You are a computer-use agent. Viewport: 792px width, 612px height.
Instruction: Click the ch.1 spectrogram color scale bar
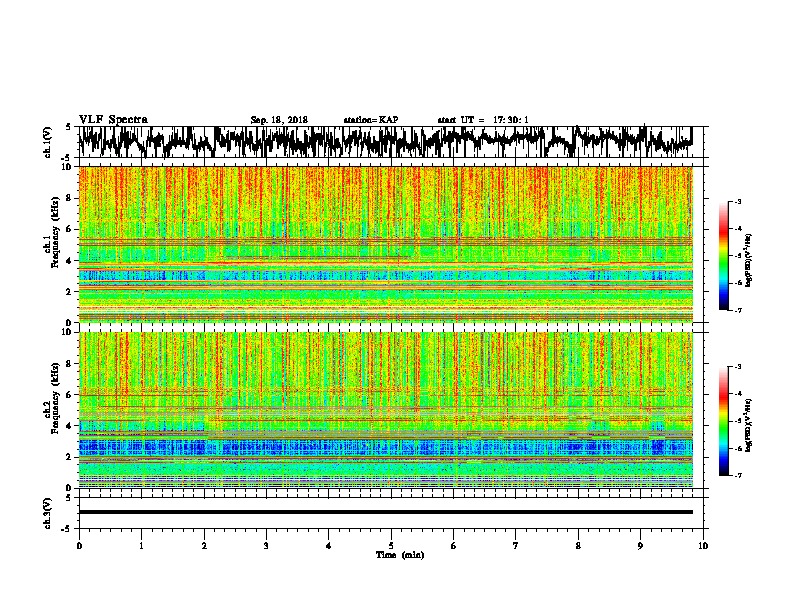tap(724, 256)
